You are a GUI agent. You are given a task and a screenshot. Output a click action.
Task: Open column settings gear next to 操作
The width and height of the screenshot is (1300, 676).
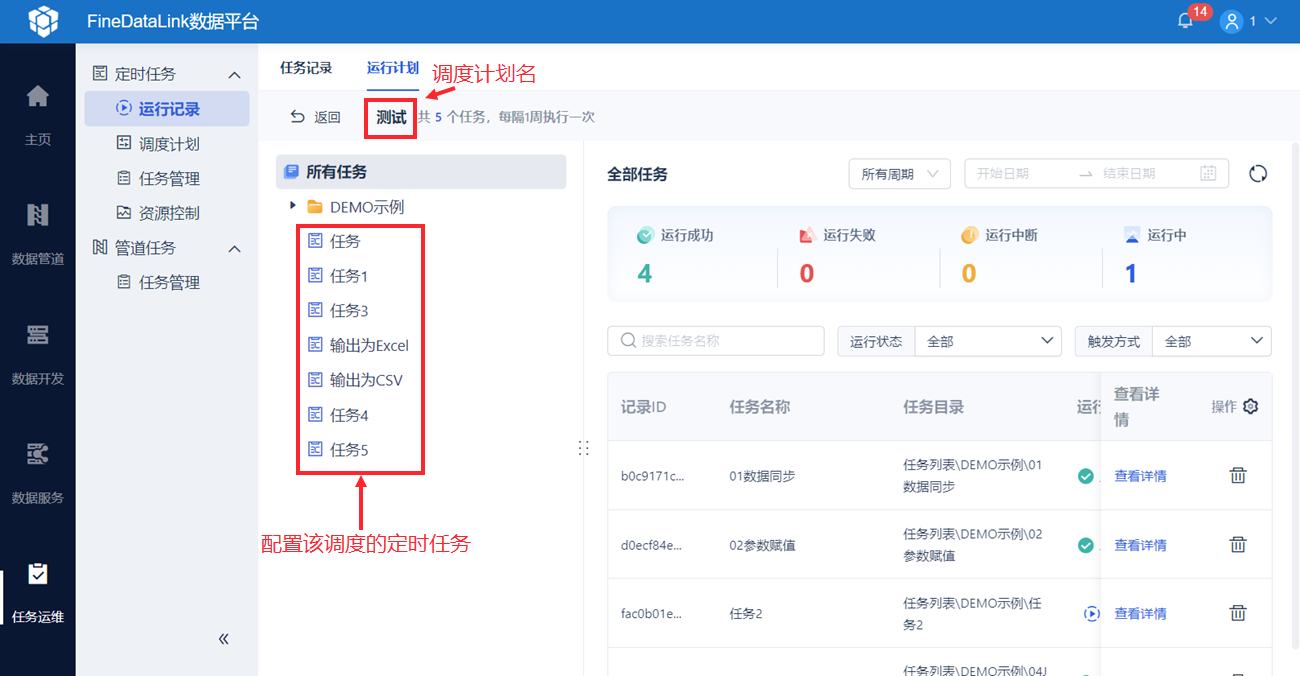pyautogui.click(x=1250, y=406)
